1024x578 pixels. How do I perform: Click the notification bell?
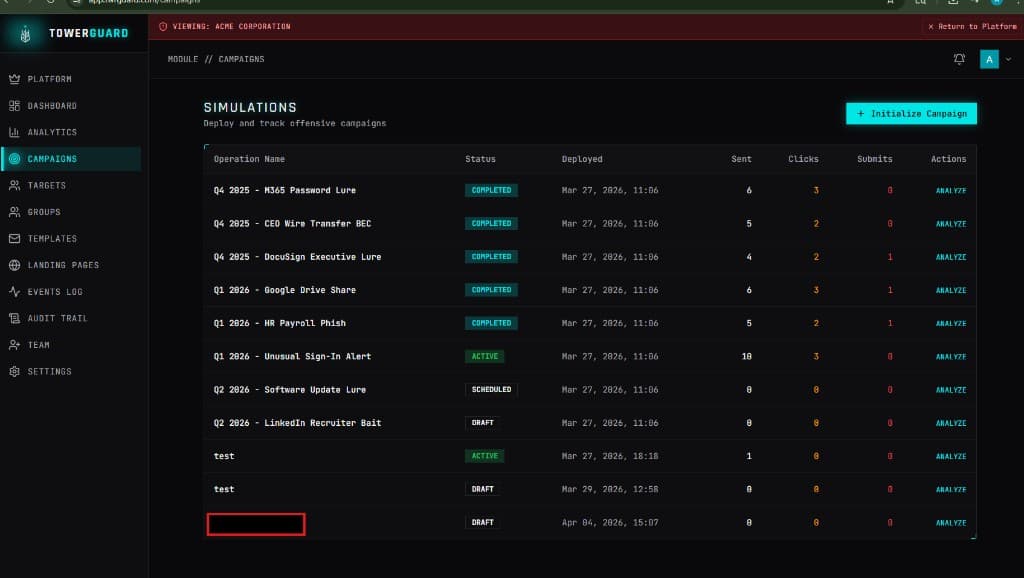pyautogui.click(x=959, y=59)
